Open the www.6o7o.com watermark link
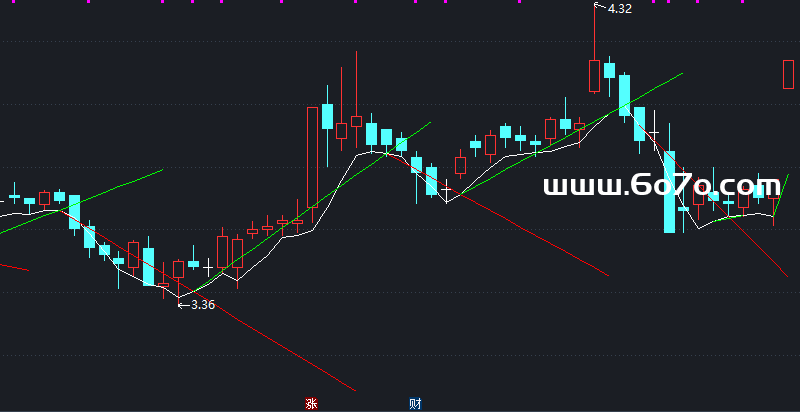This screenshot has height=412, width=800. [660, 186]
